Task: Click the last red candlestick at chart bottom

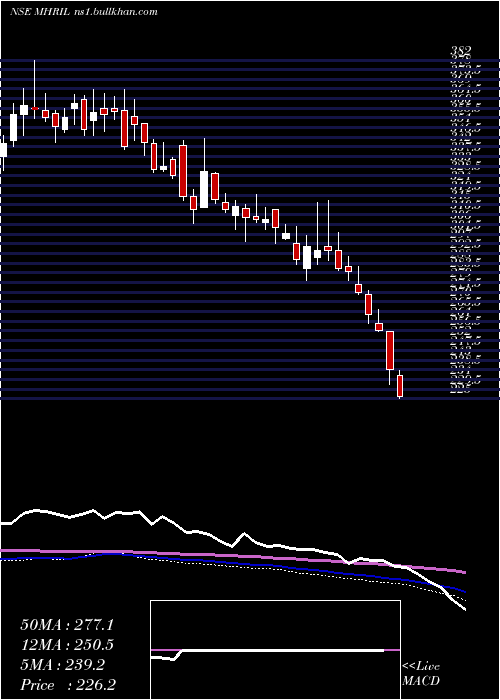Action: [x=400, y=386]
